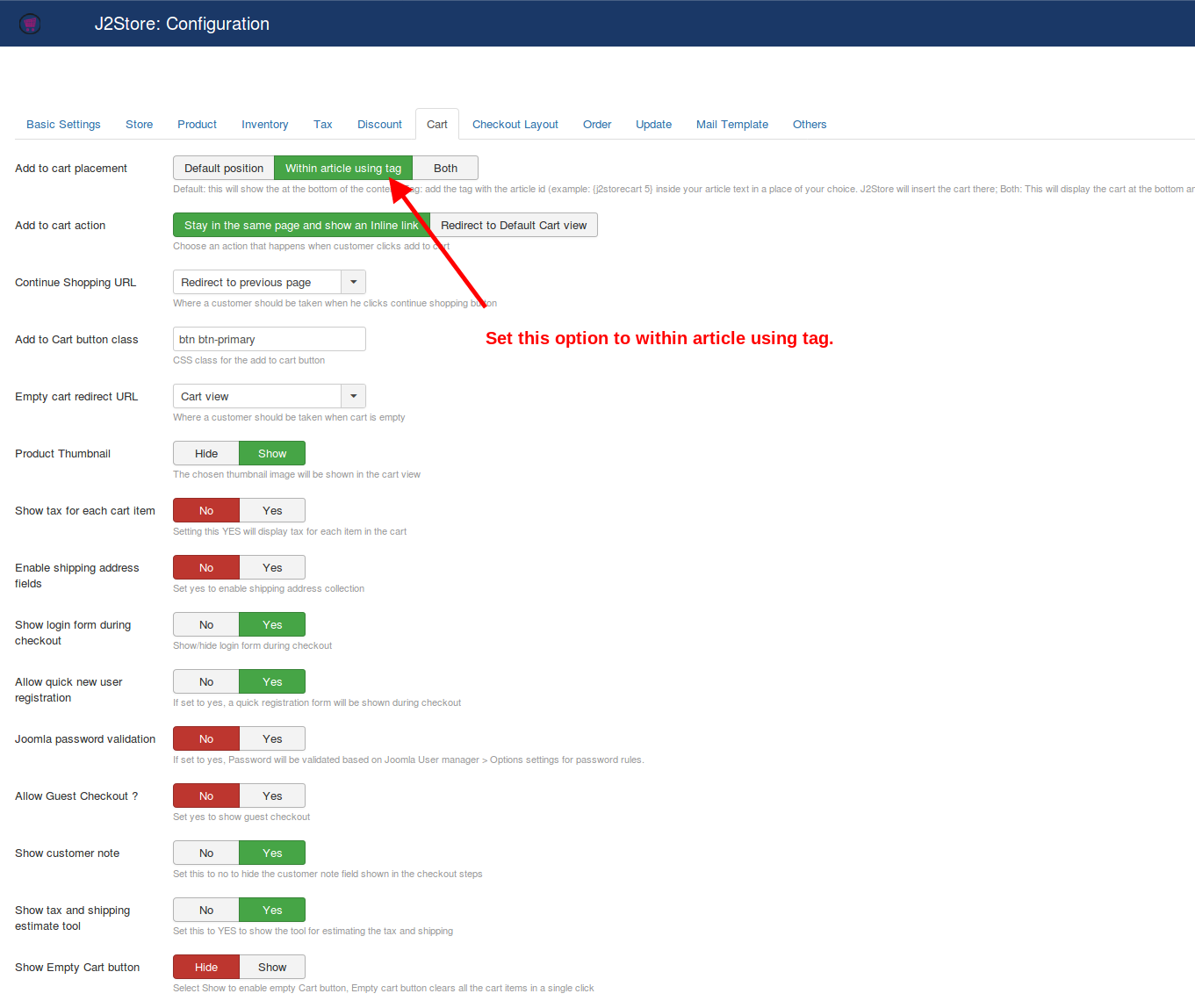Open Continue Shopping URL dropdown
The image size is (1195, 1008).
click(x=269, y=282)
